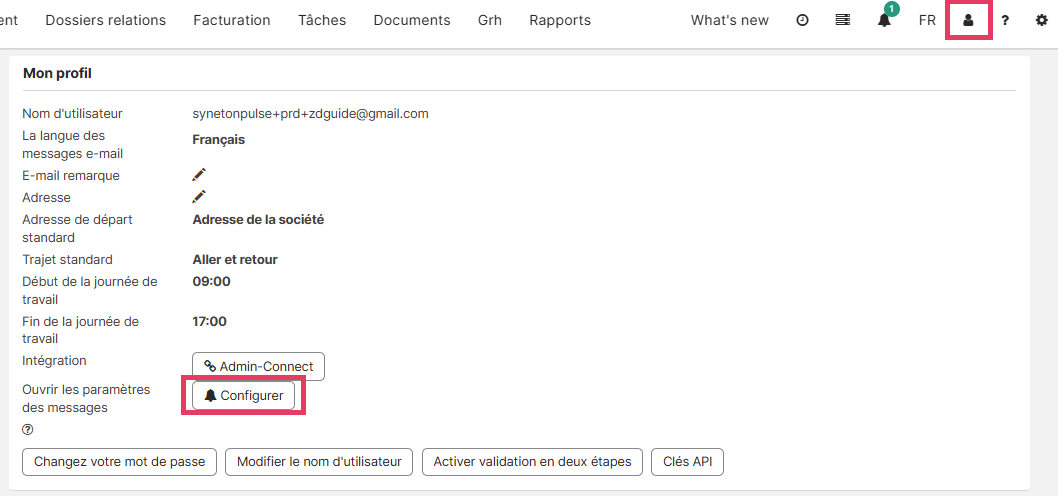
Task: Click the notifications bell icon
Action: pos(884,20)
